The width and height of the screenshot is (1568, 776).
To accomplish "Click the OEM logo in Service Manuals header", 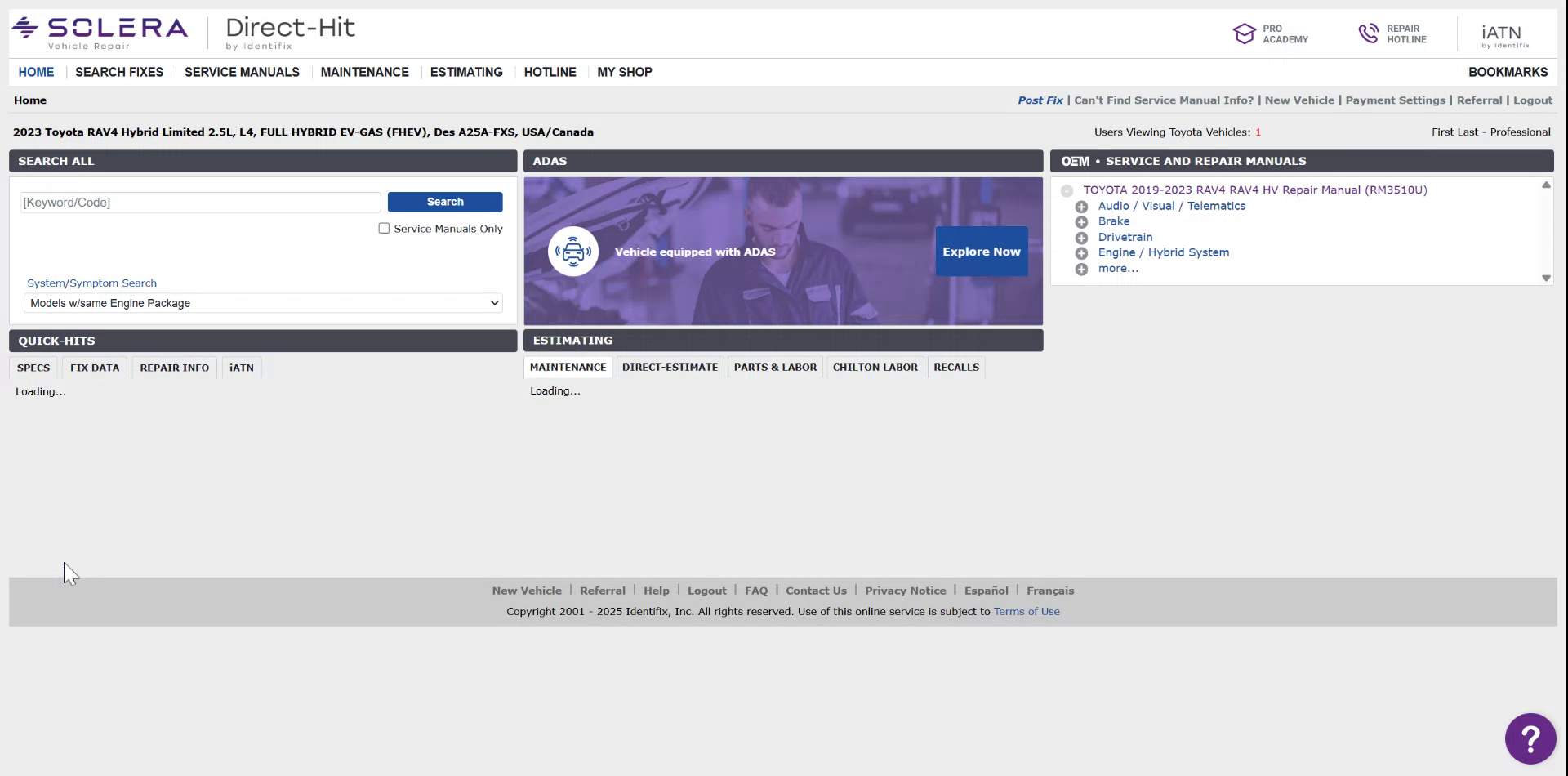I will (x=1074, y=161).
